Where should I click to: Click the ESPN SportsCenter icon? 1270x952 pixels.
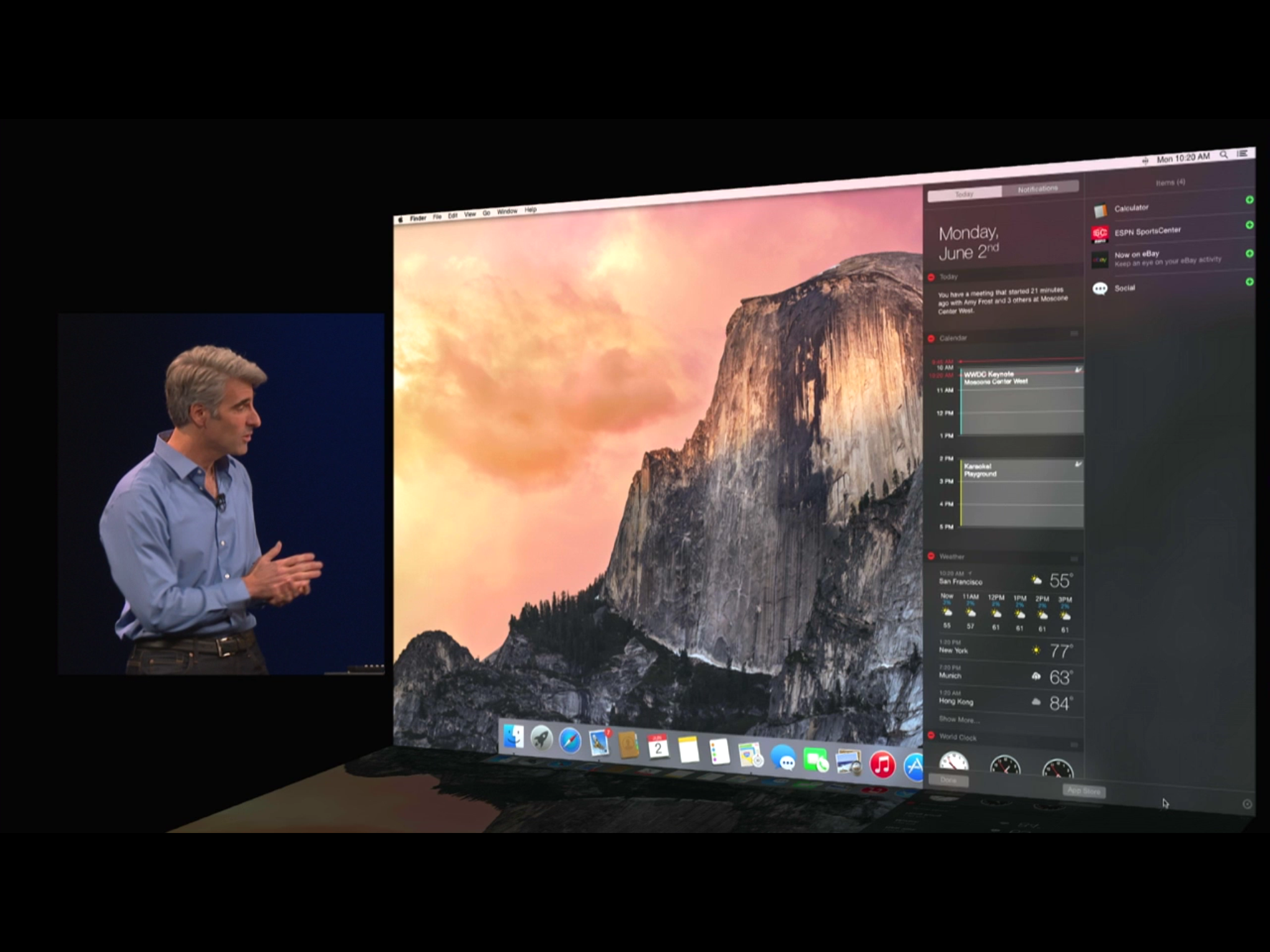1100,234
